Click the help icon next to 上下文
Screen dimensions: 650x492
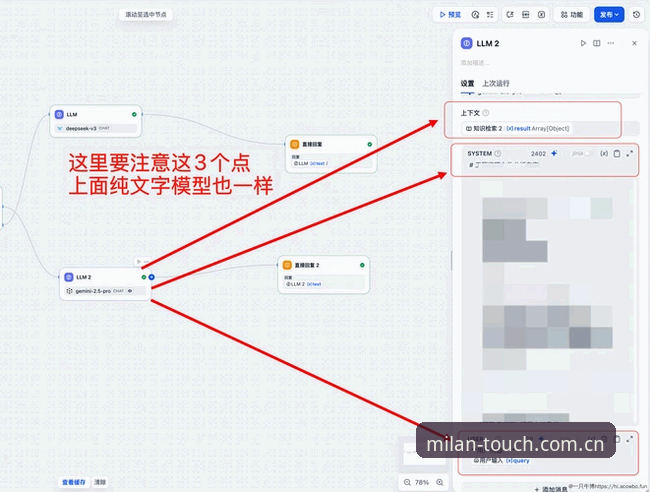point(486,113)
